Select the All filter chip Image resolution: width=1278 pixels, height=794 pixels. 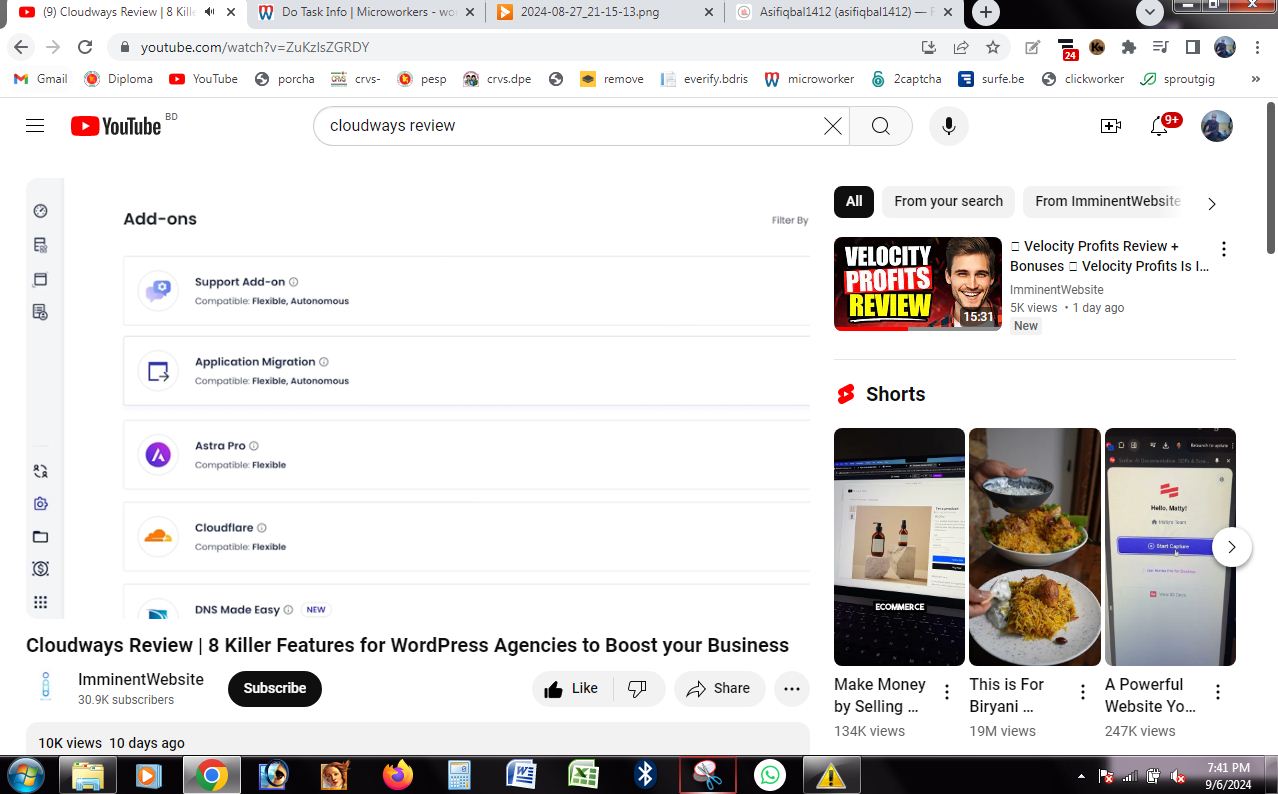(854, 201)
